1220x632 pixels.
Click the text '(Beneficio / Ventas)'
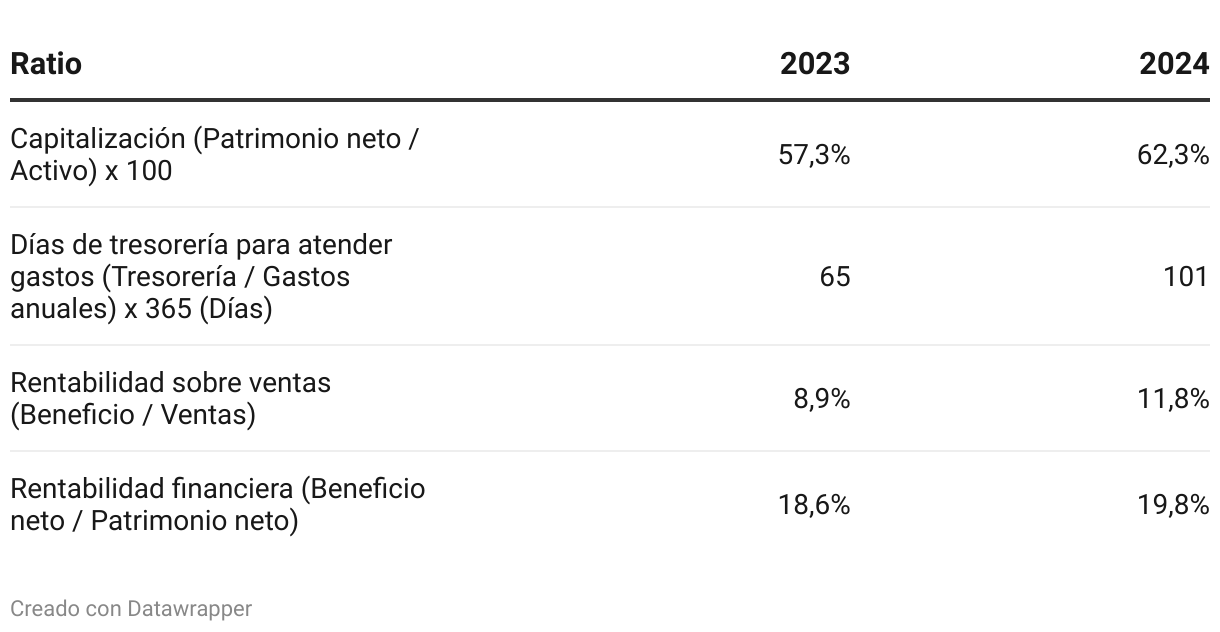132,414
